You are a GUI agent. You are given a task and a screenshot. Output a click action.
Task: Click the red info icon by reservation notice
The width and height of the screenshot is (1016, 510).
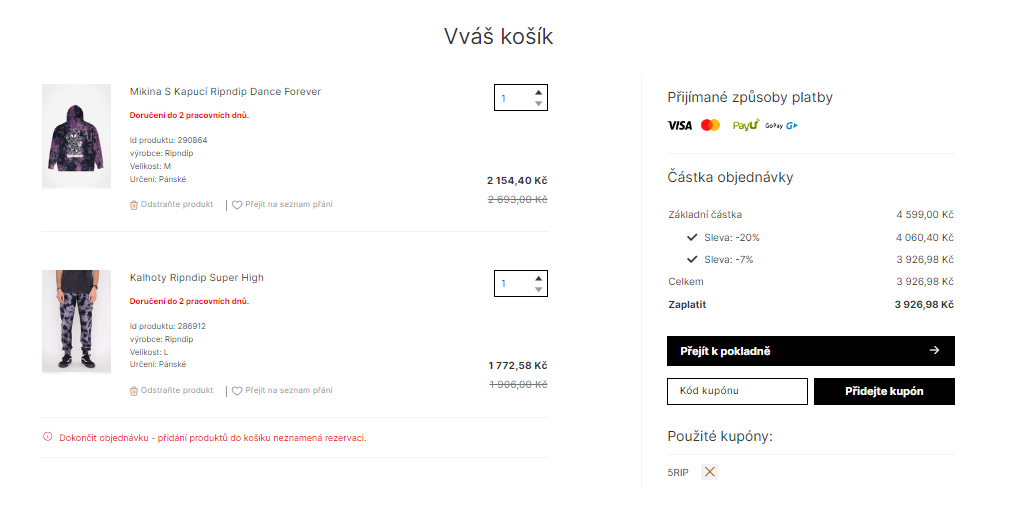pos(47,437)
